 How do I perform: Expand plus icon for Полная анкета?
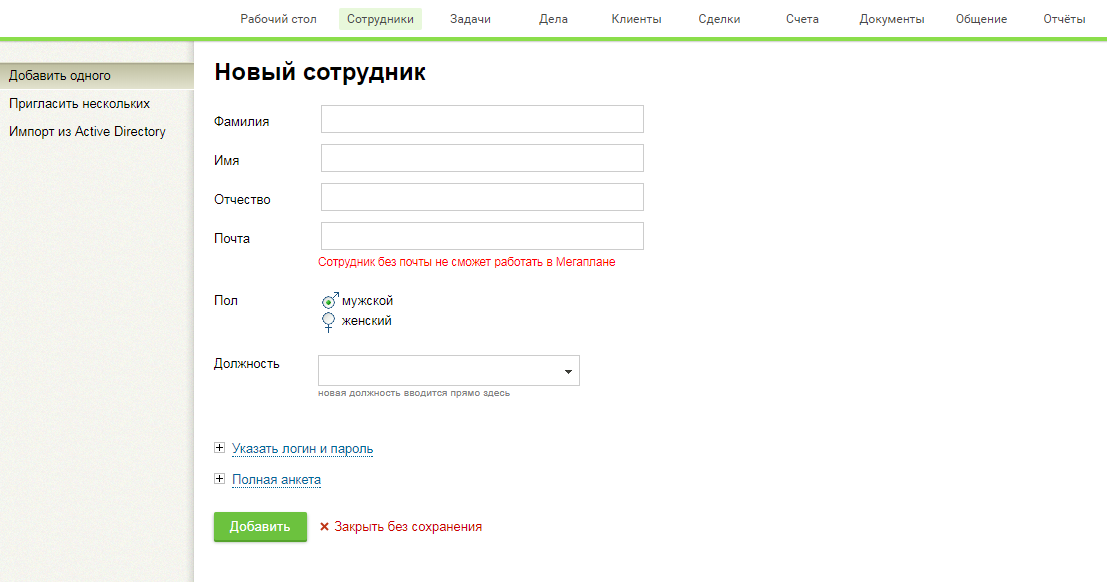pyautogui.click(x=220, y=479)
